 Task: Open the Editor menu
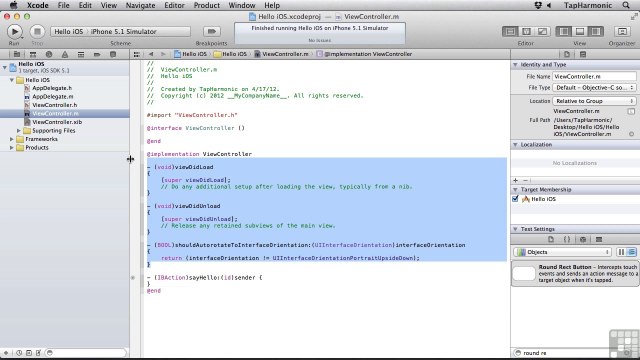(x=174, y=5)
